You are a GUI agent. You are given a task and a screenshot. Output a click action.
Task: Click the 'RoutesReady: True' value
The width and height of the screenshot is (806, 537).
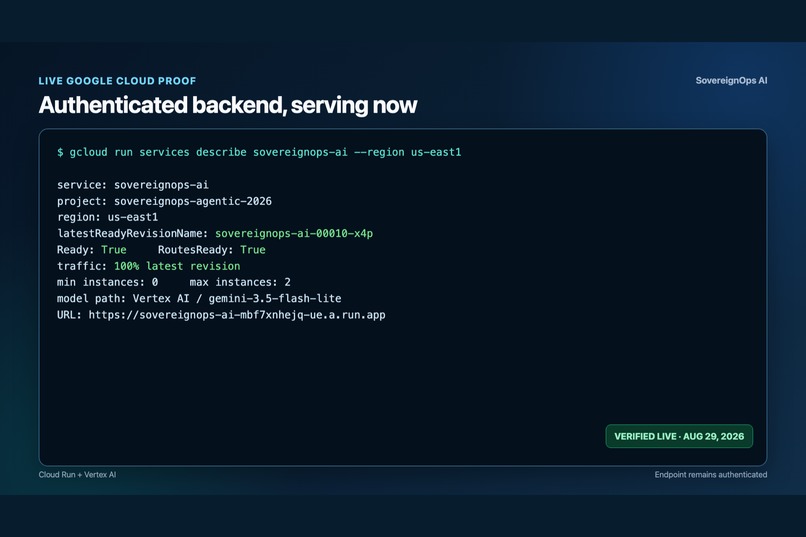212,250
